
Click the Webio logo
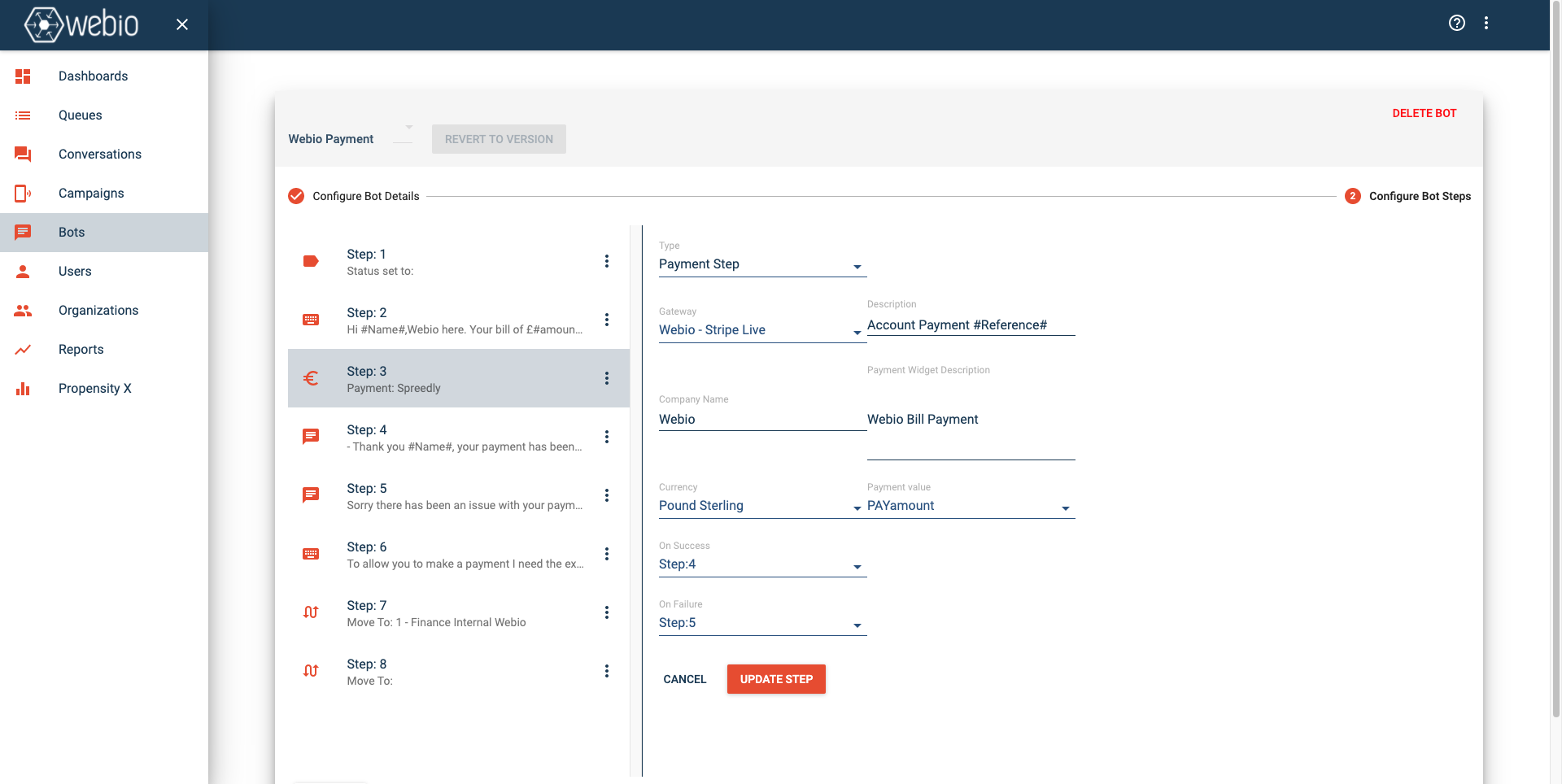coord(81,24)
